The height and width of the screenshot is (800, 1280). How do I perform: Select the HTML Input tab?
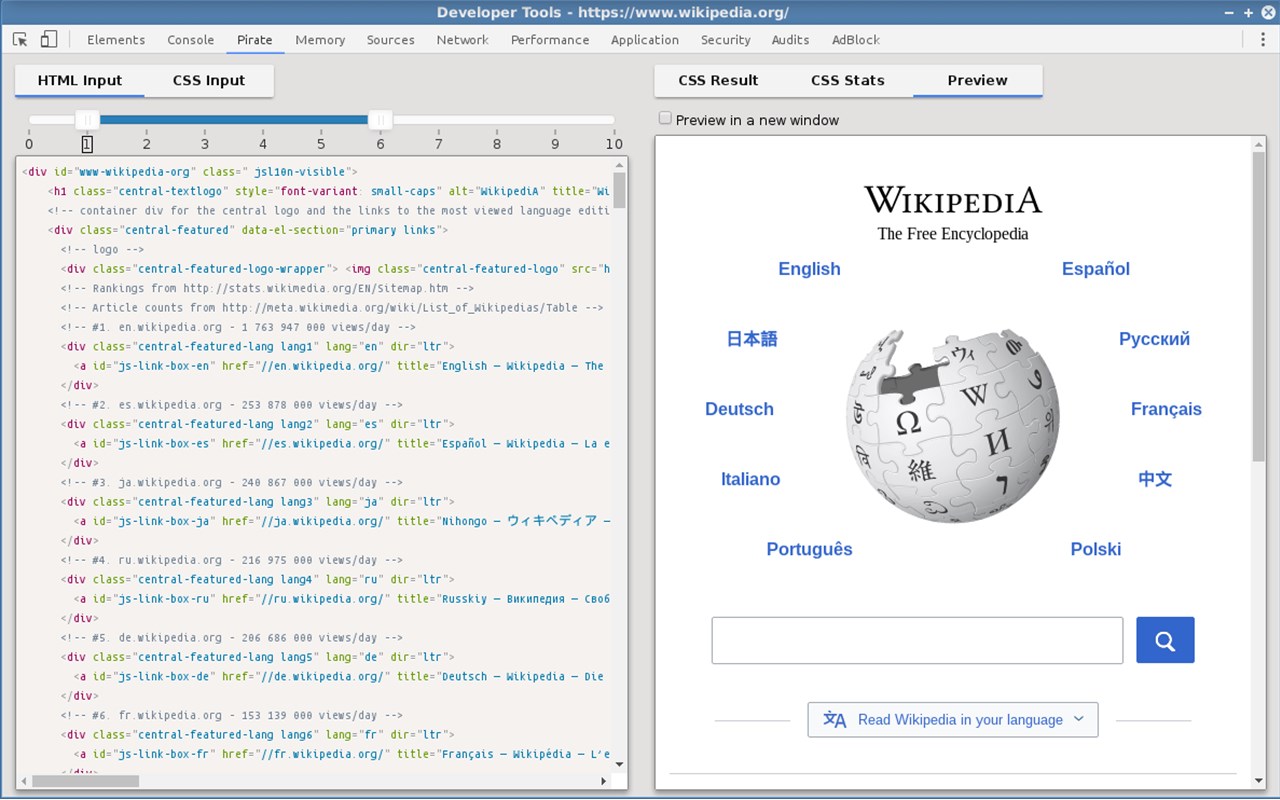pyautogui.click(x=80, y=81)
